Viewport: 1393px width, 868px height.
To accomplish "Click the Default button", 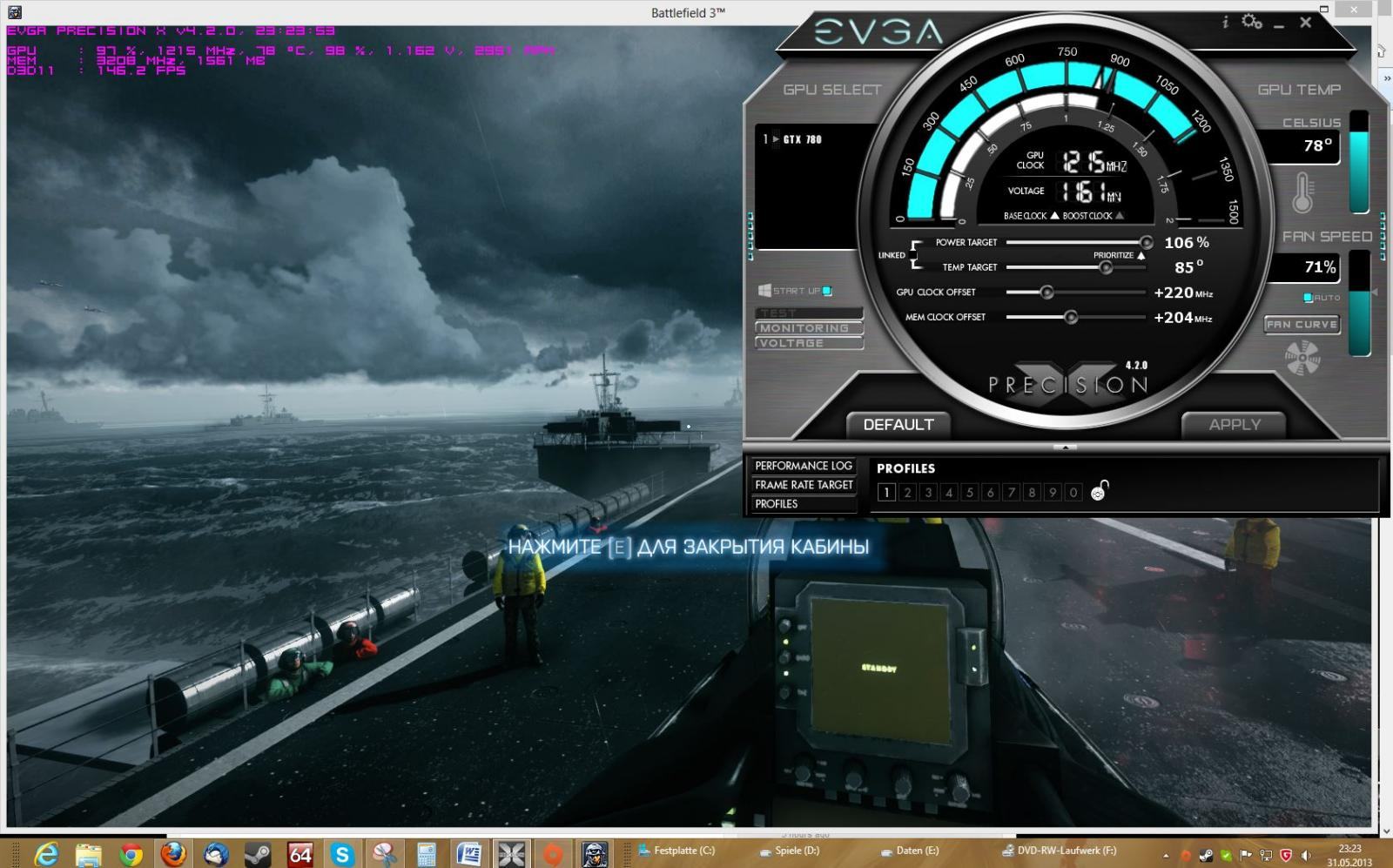I will coord(898,425).
